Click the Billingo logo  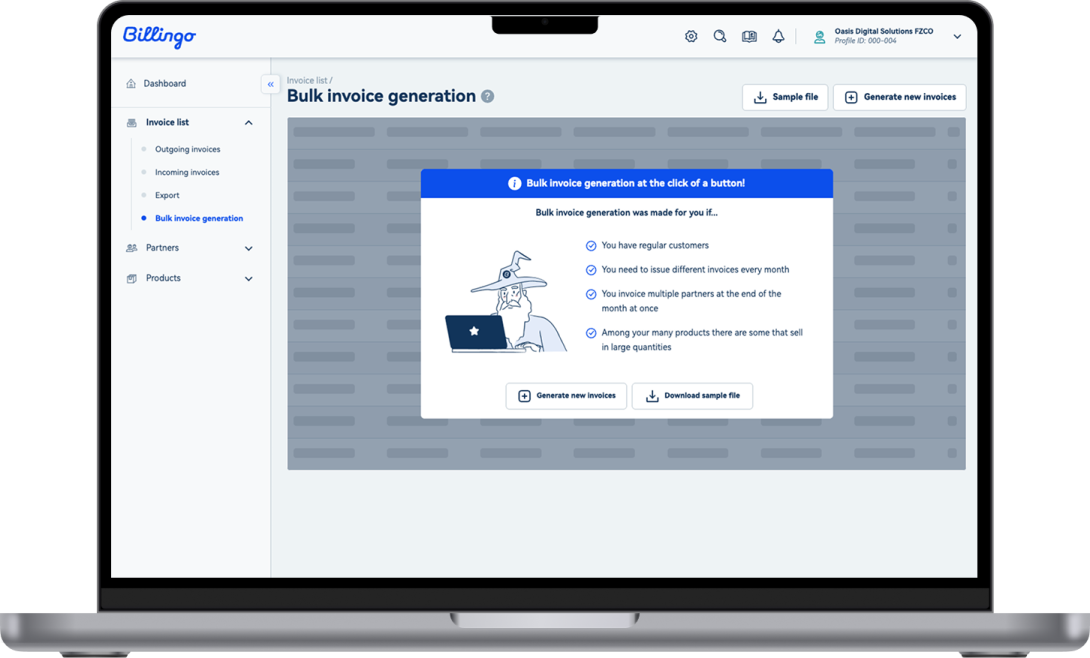[159, 36]
